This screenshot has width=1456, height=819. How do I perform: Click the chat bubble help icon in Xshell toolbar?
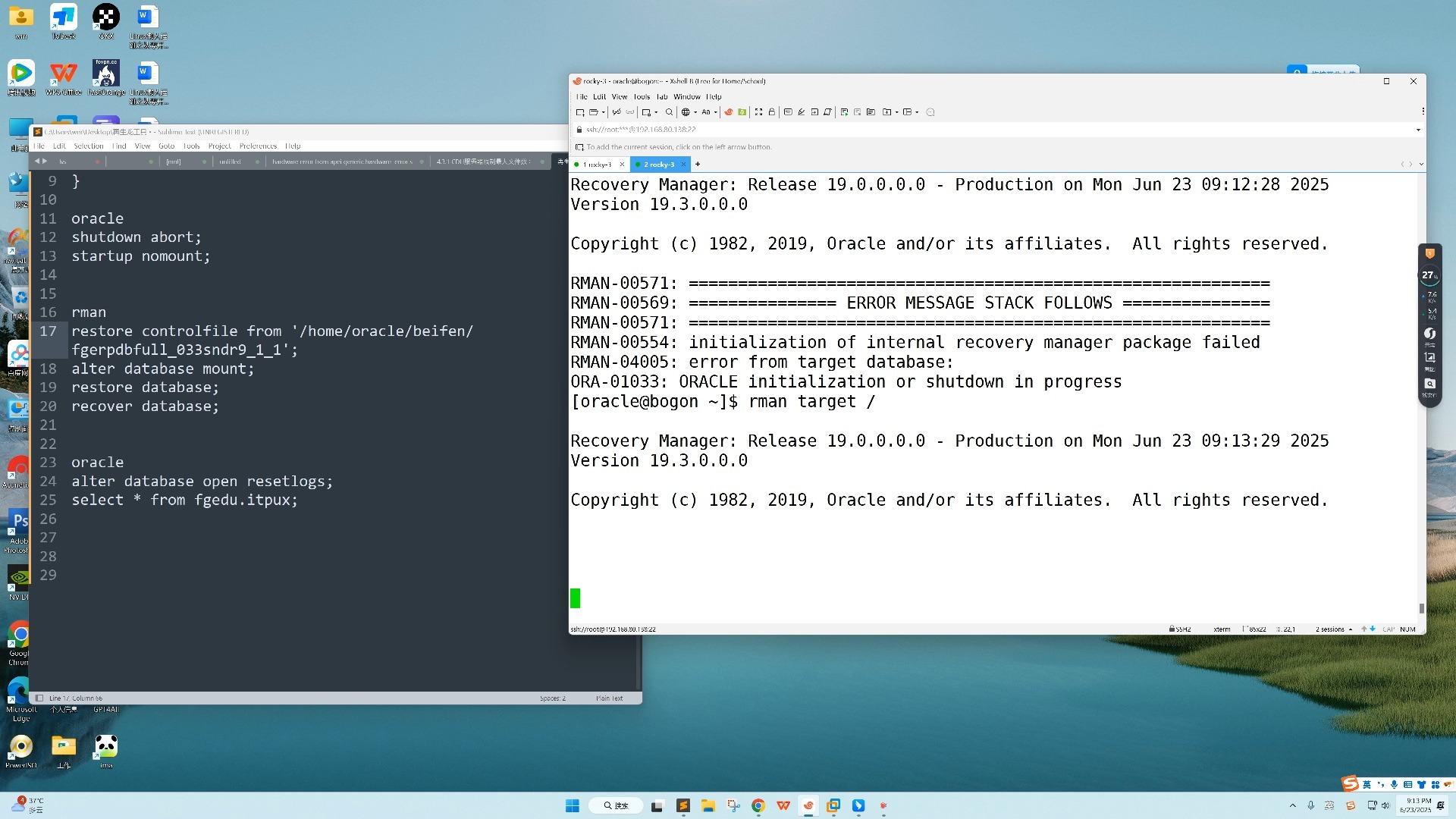point(930,112)
